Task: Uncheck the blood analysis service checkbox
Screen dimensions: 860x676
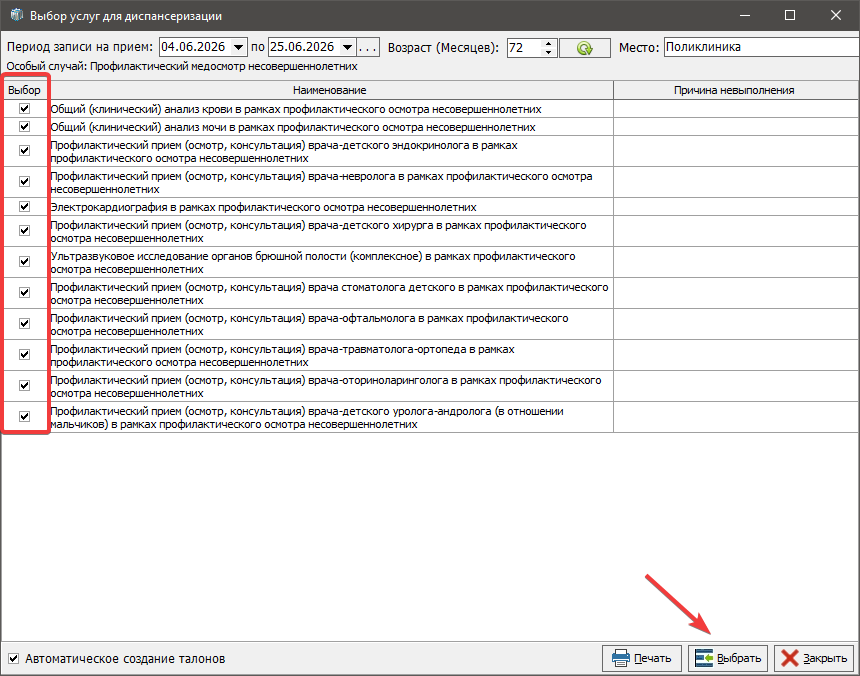Action: 25,109
